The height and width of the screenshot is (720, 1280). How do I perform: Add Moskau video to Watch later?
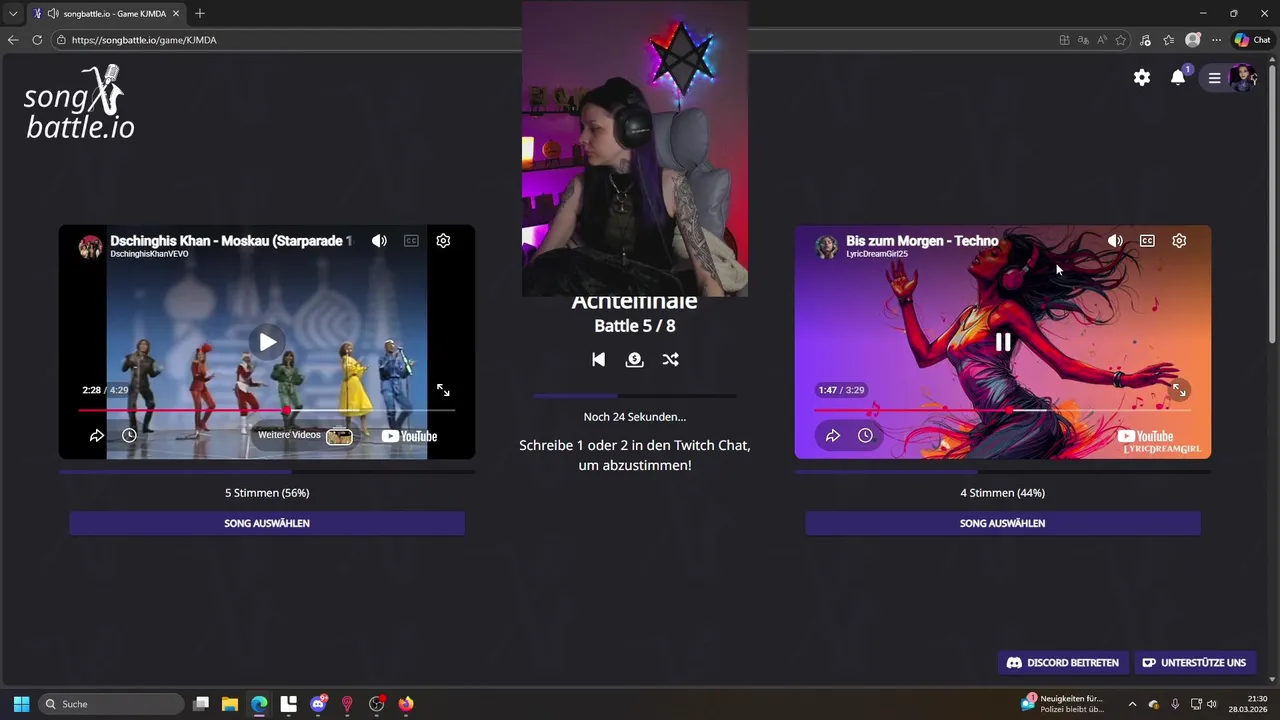point(129,435)
